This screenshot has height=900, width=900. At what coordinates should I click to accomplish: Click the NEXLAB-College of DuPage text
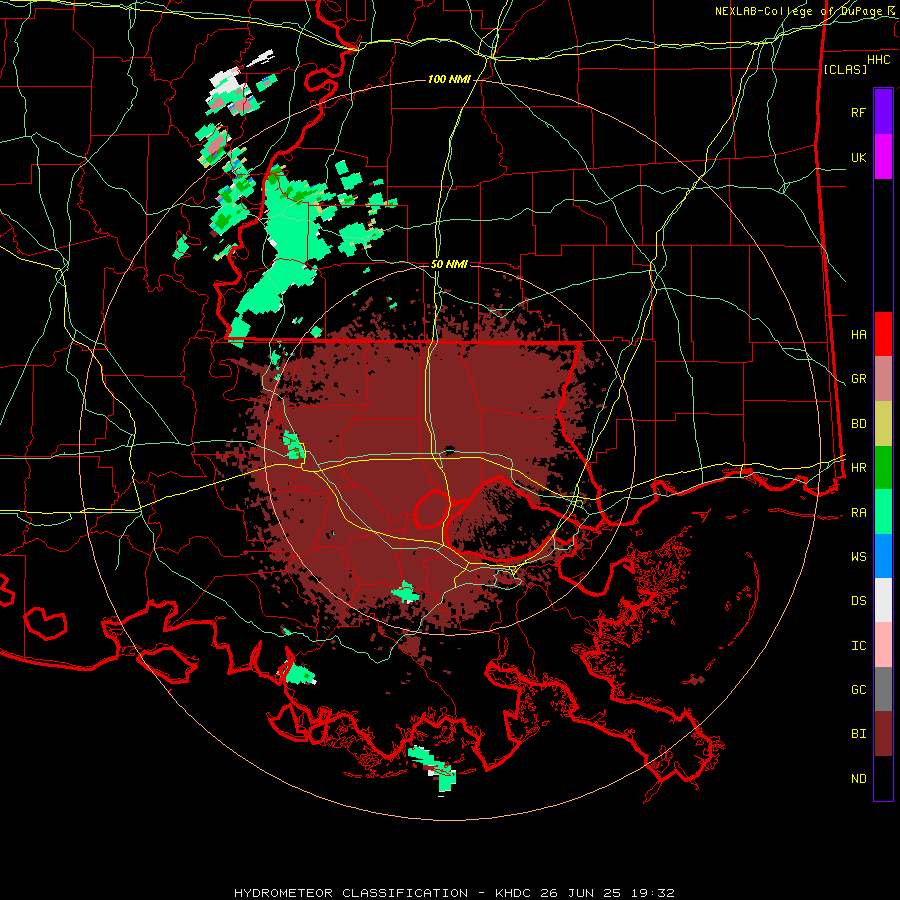pyautogui.click(x=798, y=11)
